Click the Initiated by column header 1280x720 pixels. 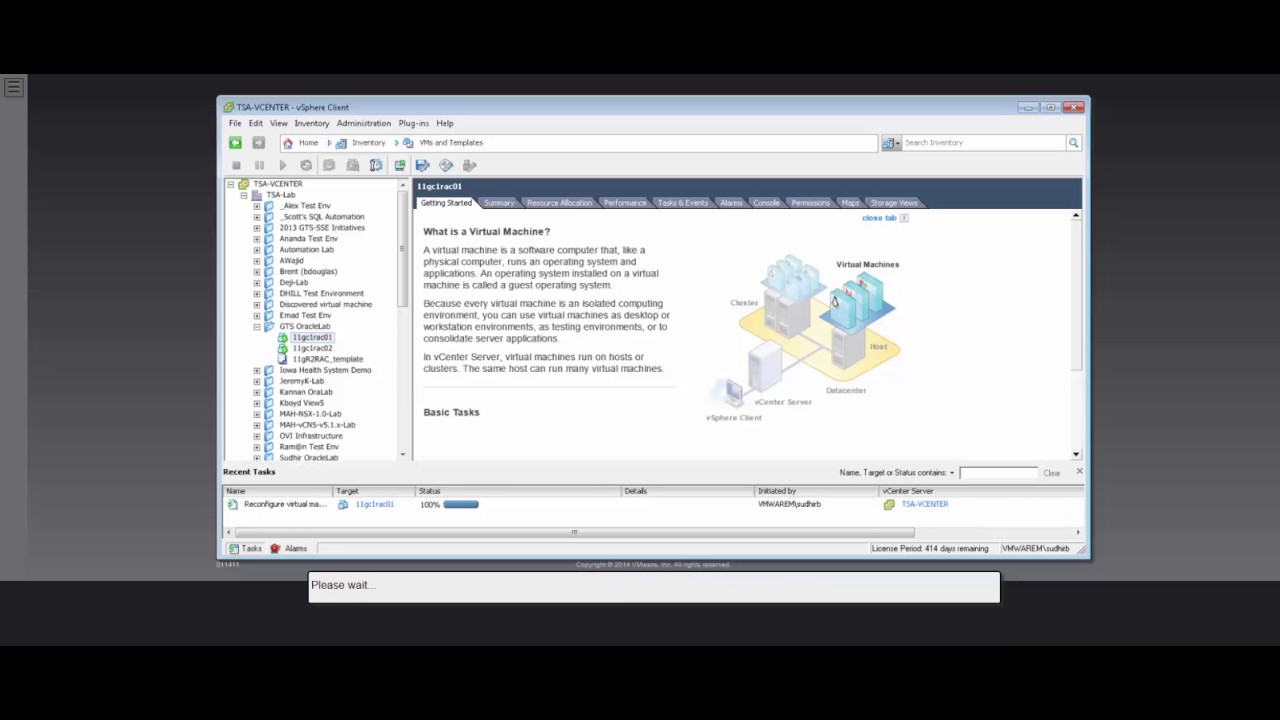click(817, 491)
